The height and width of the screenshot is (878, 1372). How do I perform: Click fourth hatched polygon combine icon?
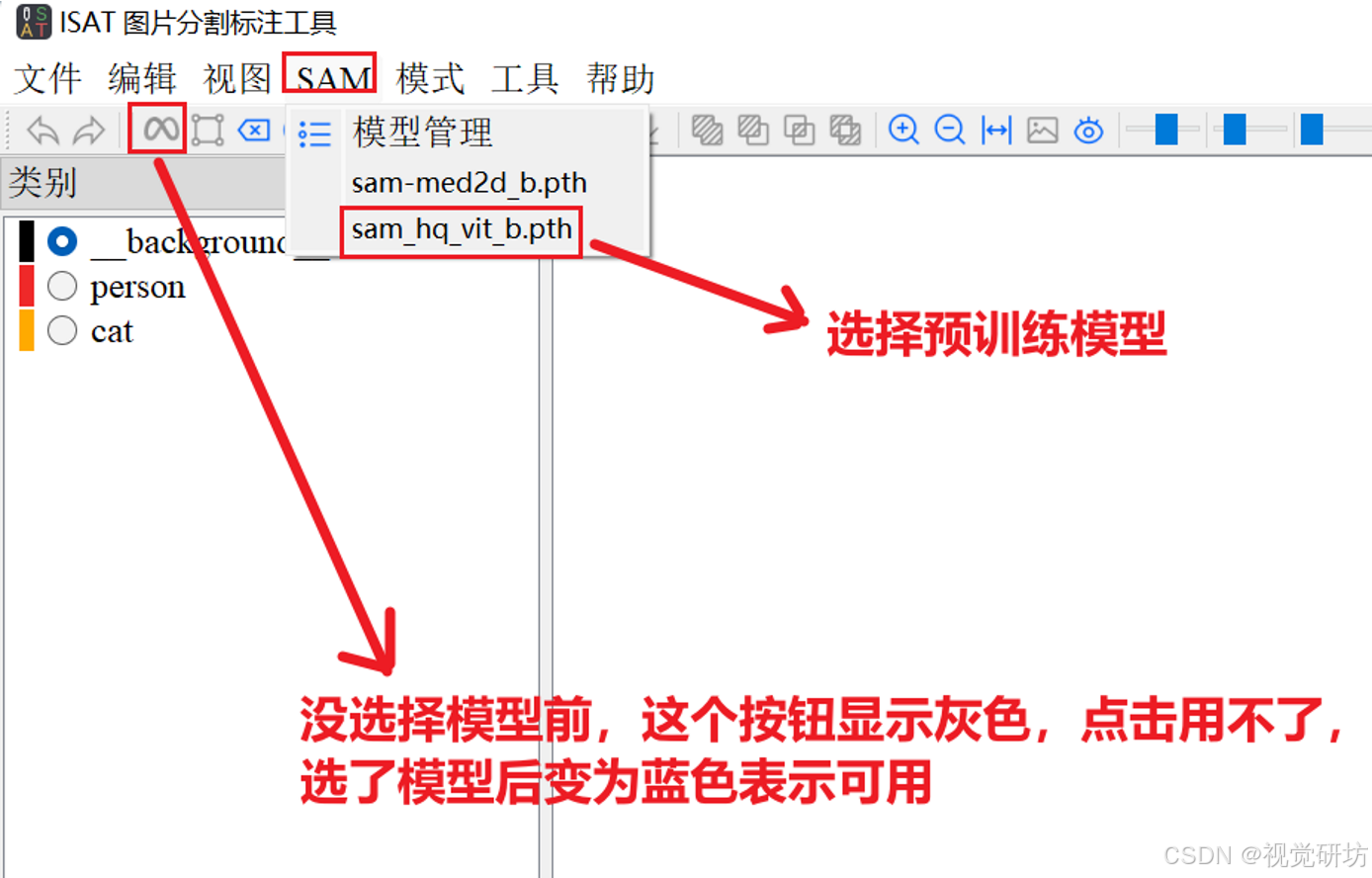pyautogui.click(x=845, y=130)
